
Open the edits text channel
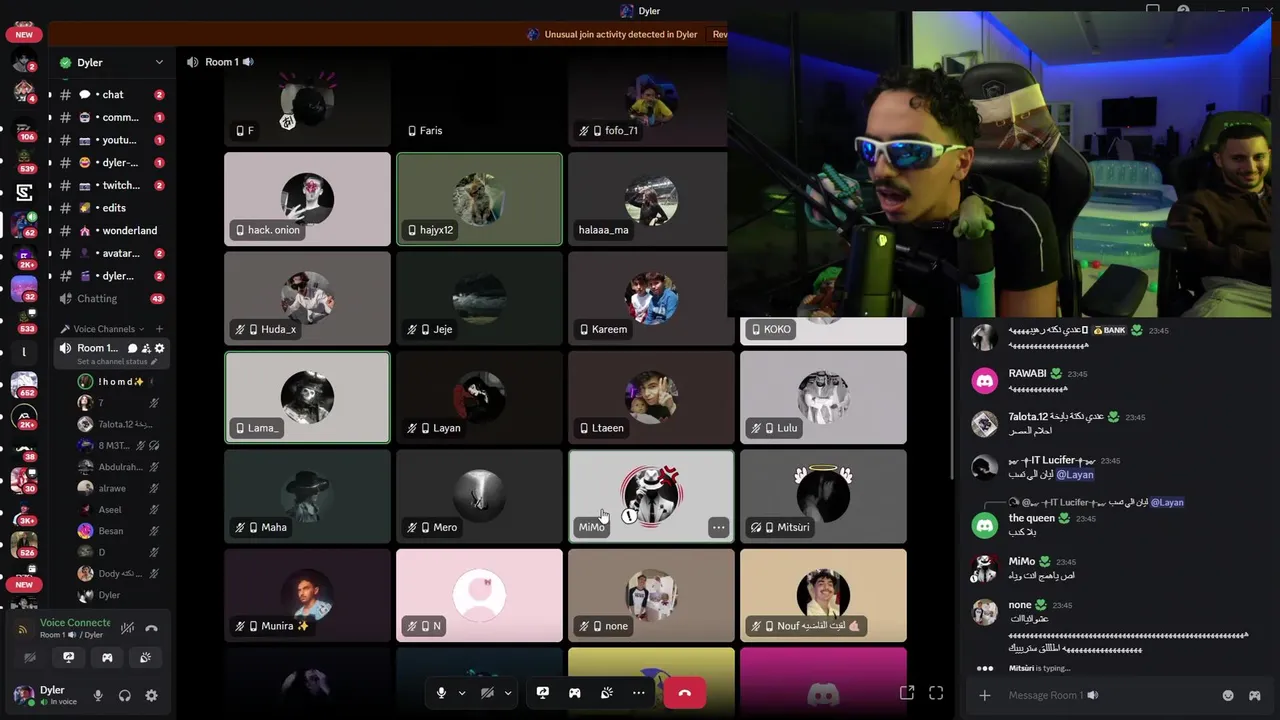tap(110, 208)
